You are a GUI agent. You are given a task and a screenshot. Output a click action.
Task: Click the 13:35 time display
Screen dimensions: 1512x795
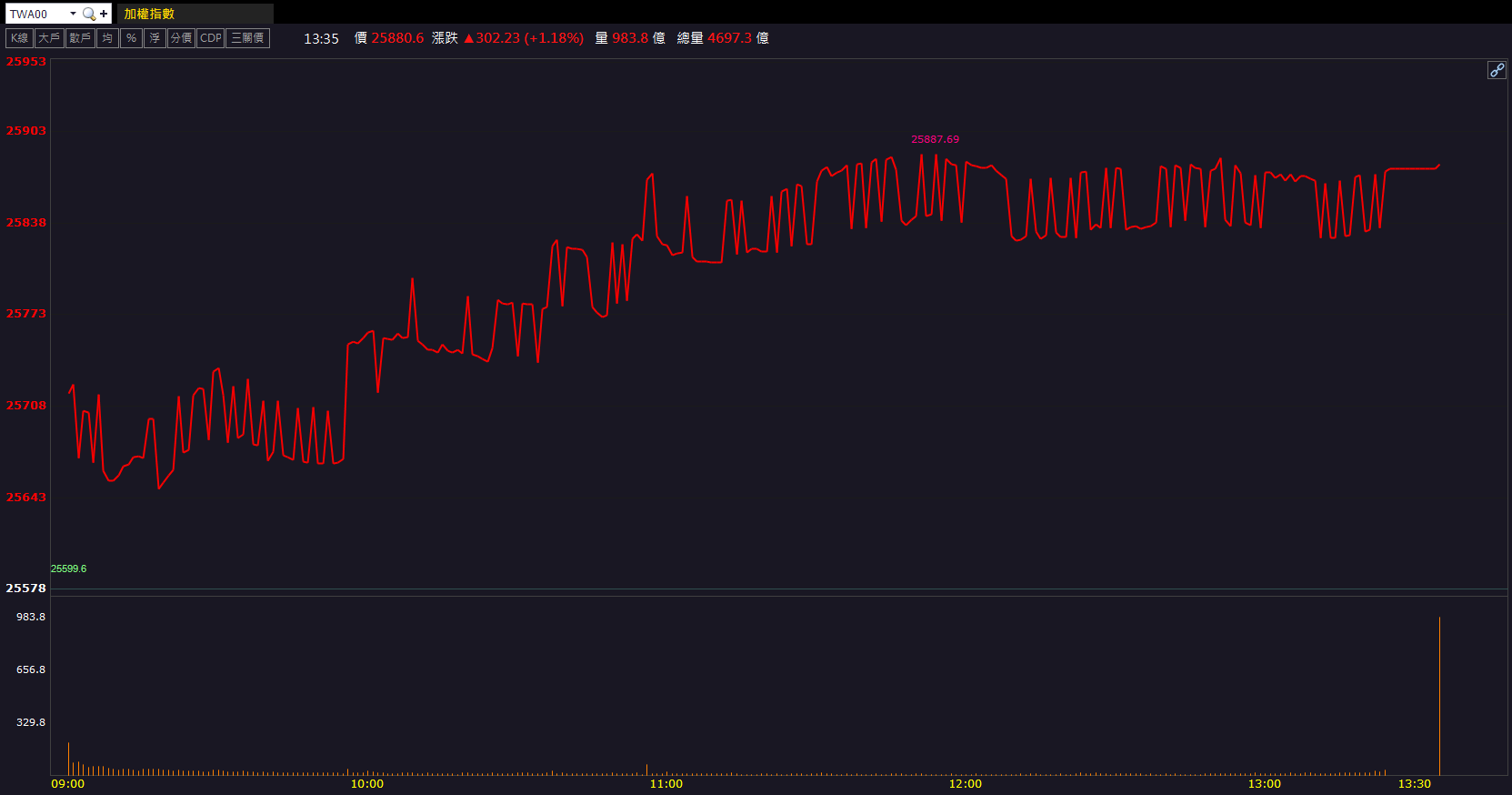coord(321,38)
